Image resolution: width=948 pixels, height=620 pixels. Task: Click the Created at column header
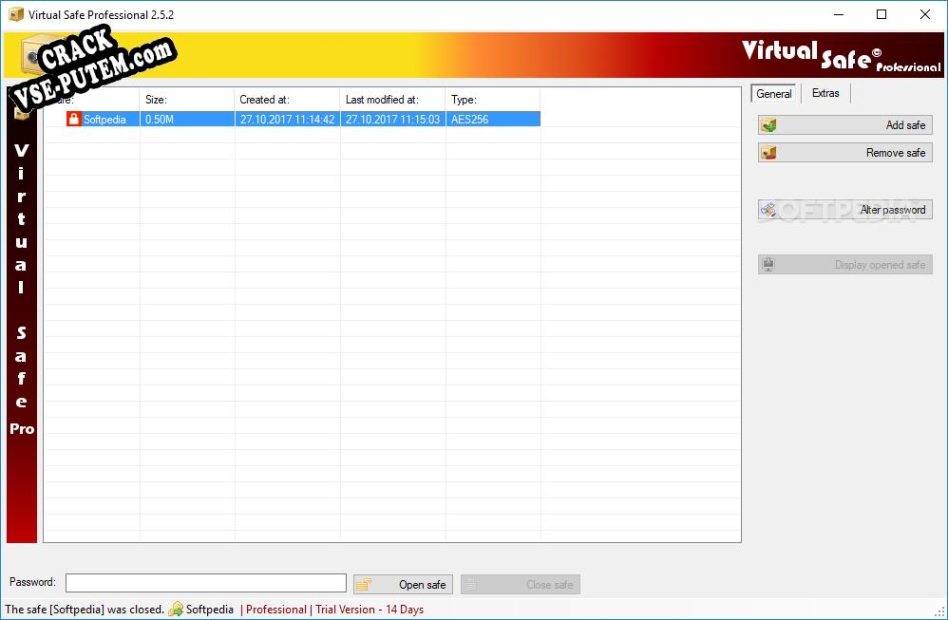(x=287, y=100)
